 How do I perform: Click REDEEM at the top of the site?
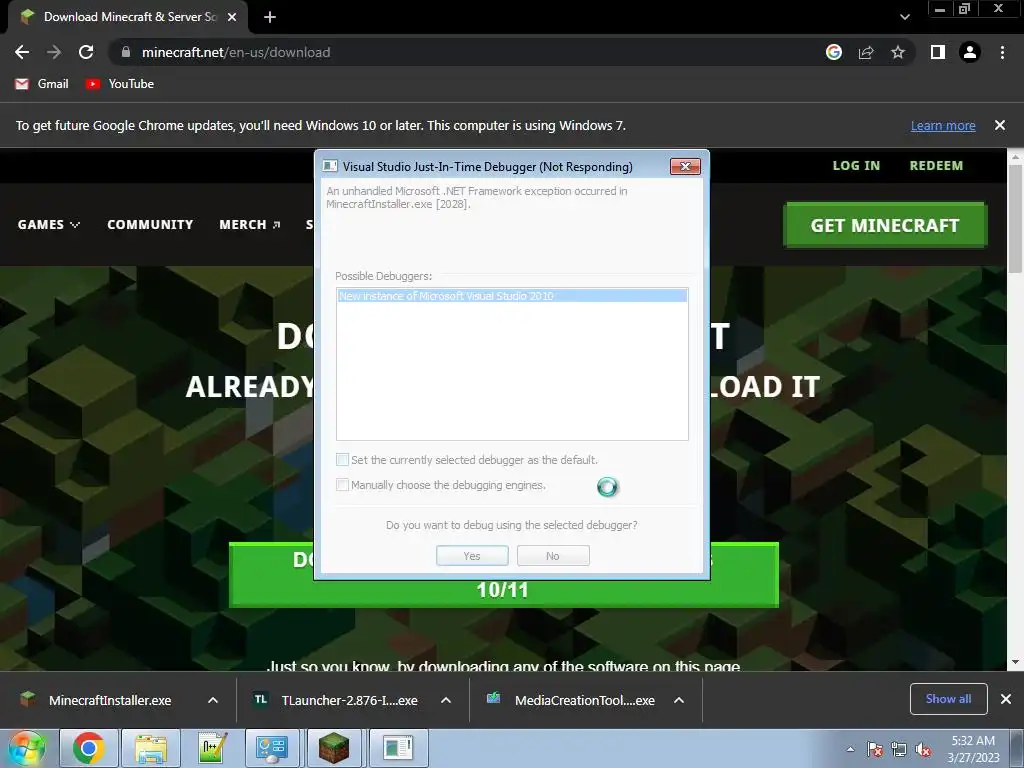coord(936,166)
